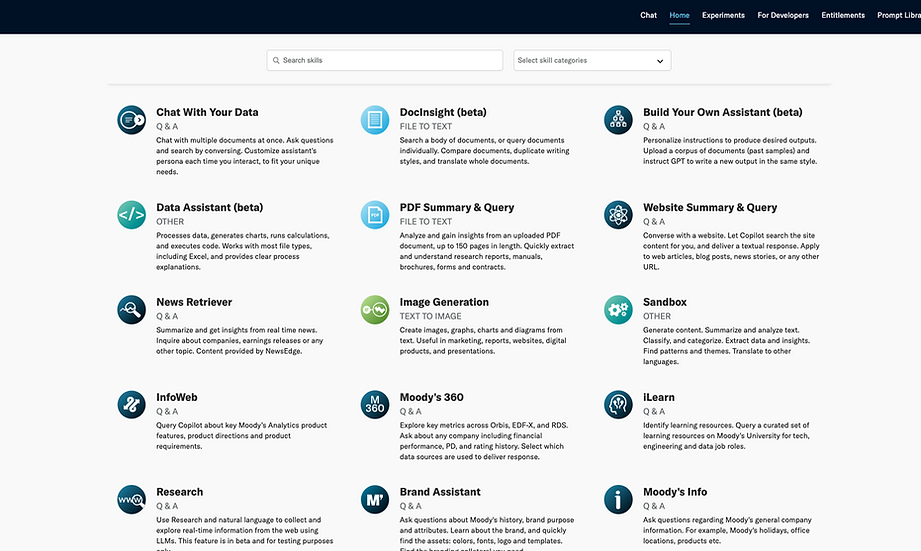The image size is (921, 551).
Task: Click the FILE TO TEXT label under DocInsight
Action: click(426, 126)
